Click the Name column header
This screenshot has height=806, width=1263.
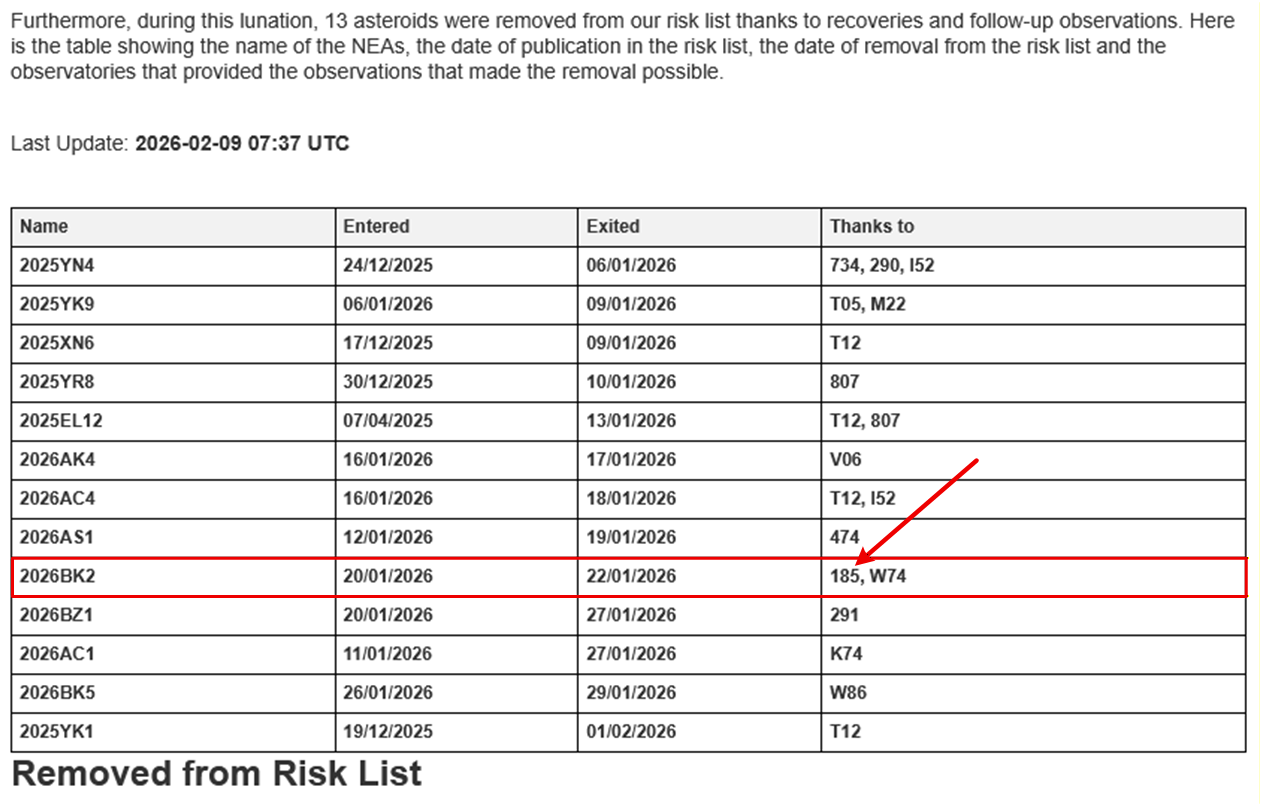44,226
